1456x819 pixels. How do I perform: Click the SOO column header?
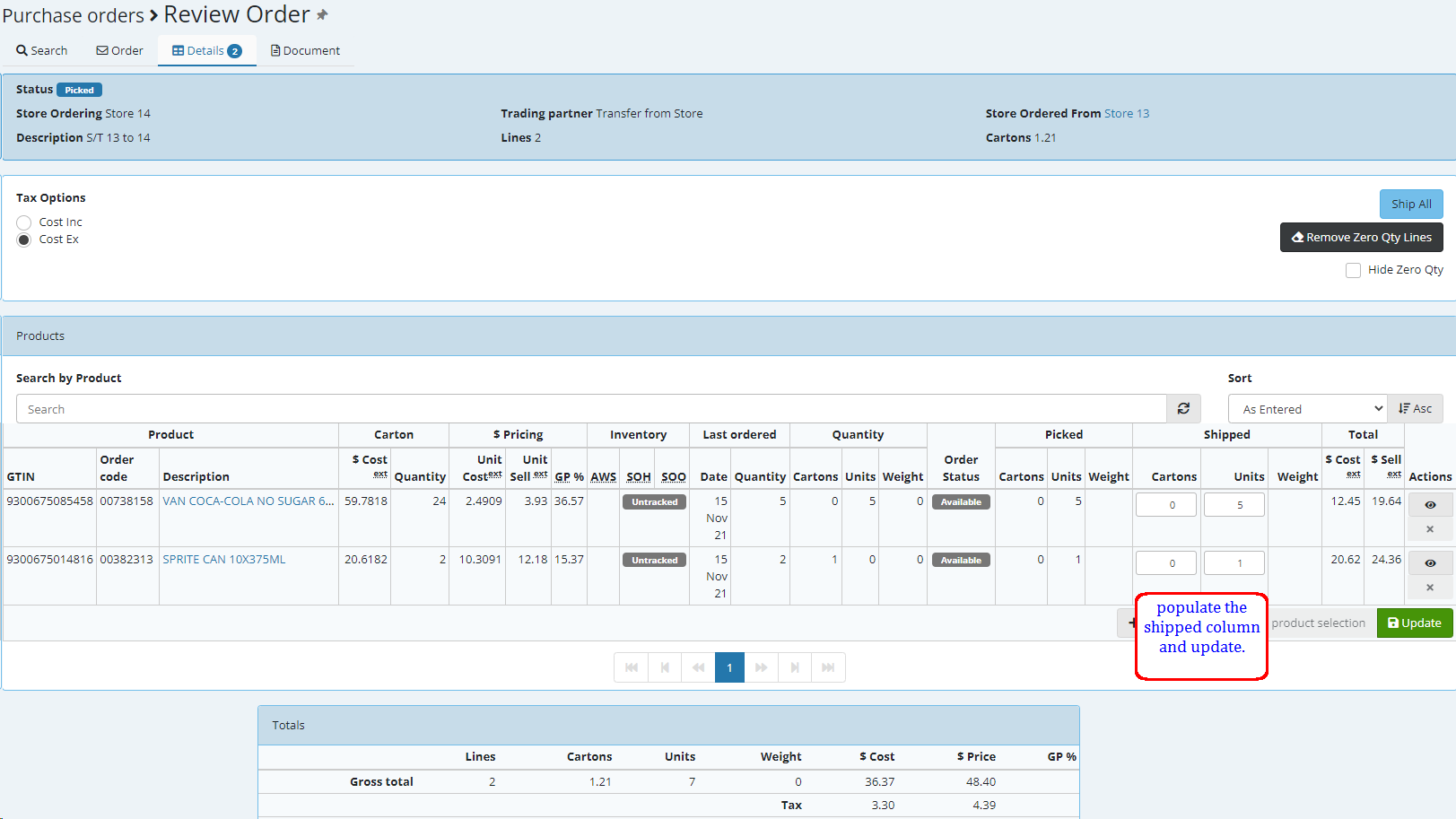pos(674,476)
